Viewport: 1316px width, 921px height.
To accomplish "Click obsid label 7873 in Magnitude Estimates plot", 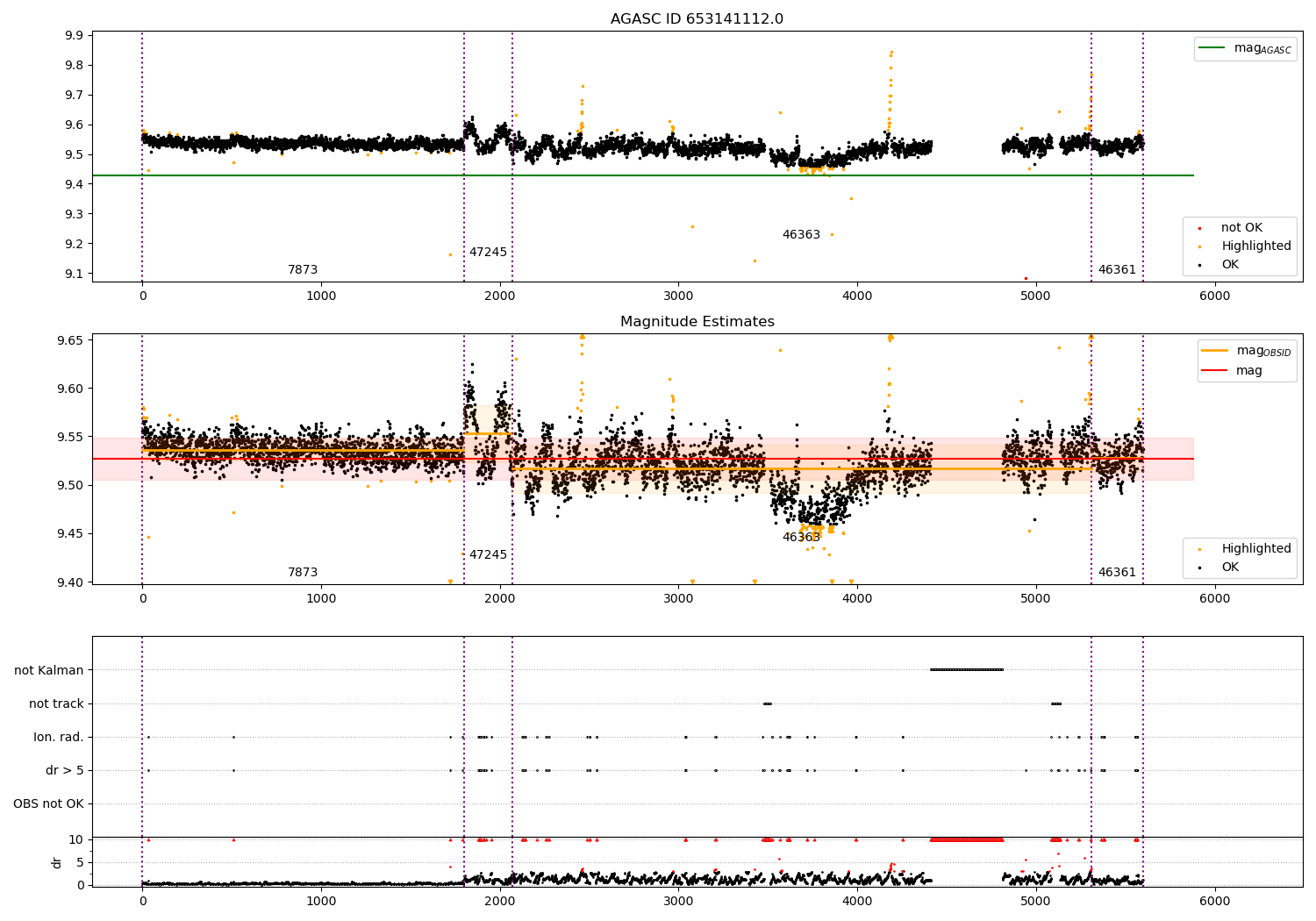I will tap(303, 573).
